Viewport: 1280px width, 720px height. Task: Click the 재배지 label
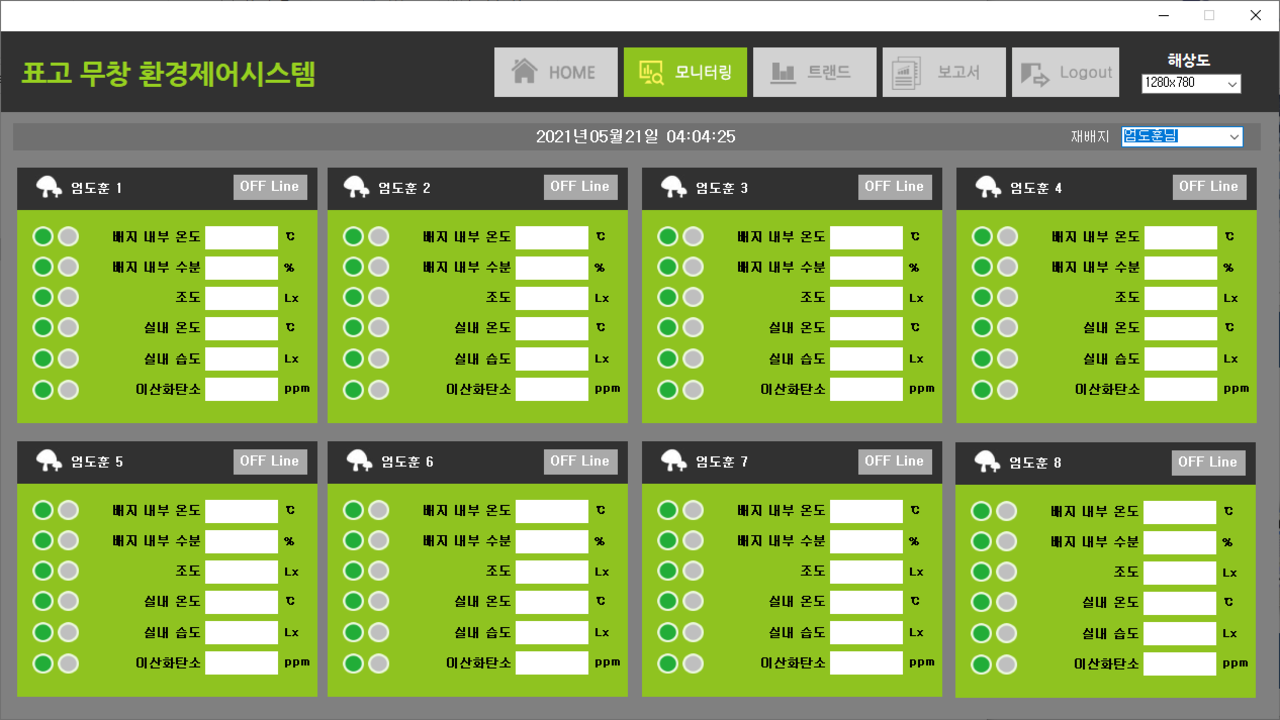(x=1090, y=137)
